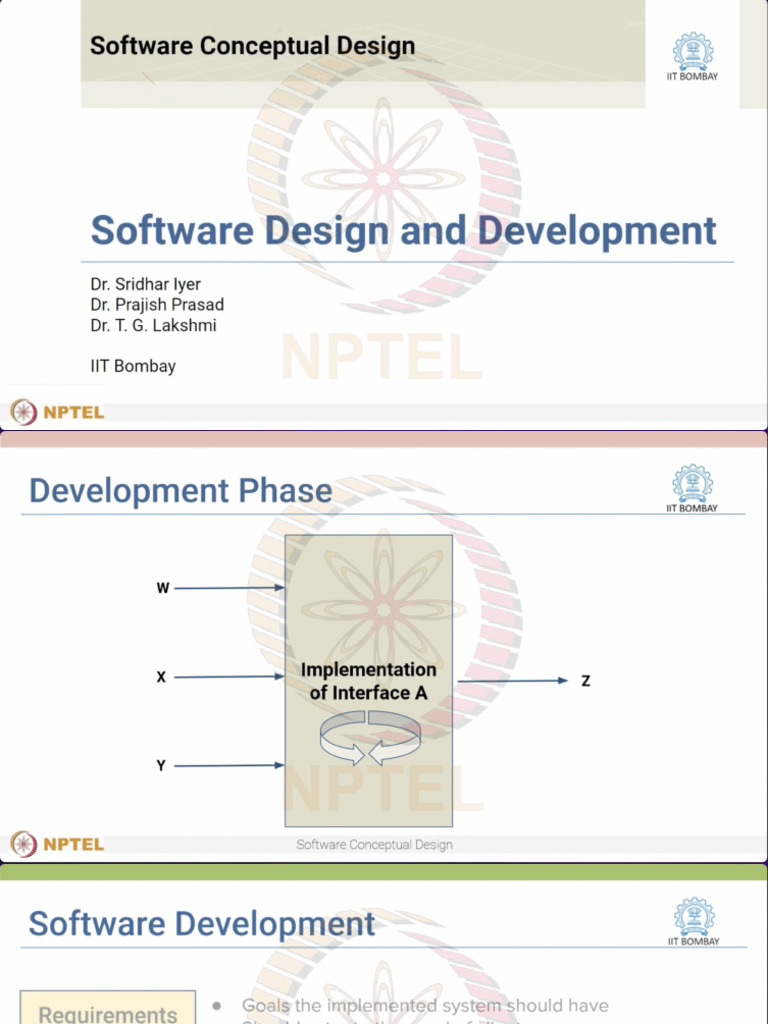768x1024 pixels.
Task: Click the name 'Dr. T. G. Lakshmi'
Action: [x=153, y=325]
